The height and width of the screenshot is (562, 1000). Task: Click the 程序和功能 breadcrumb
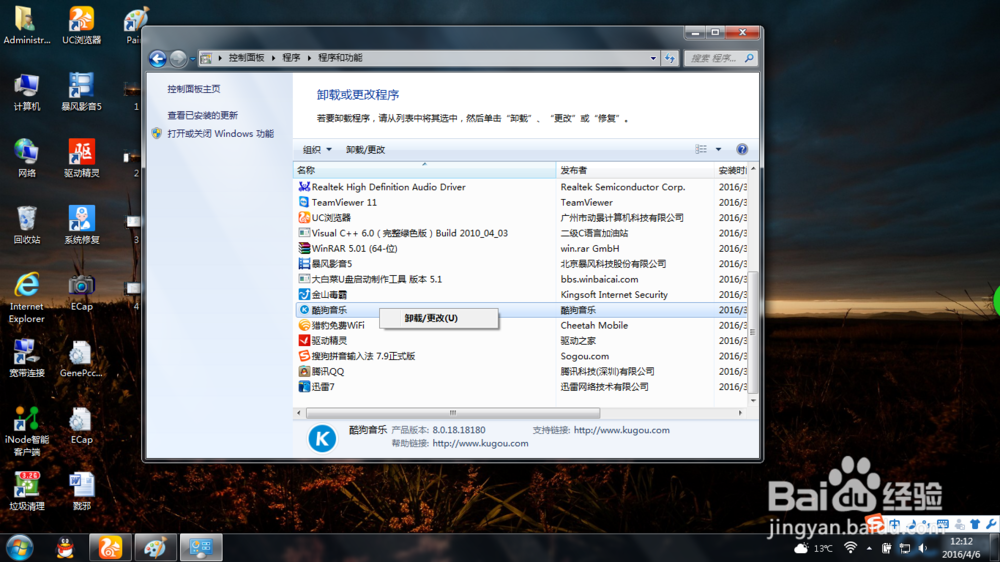340,58
